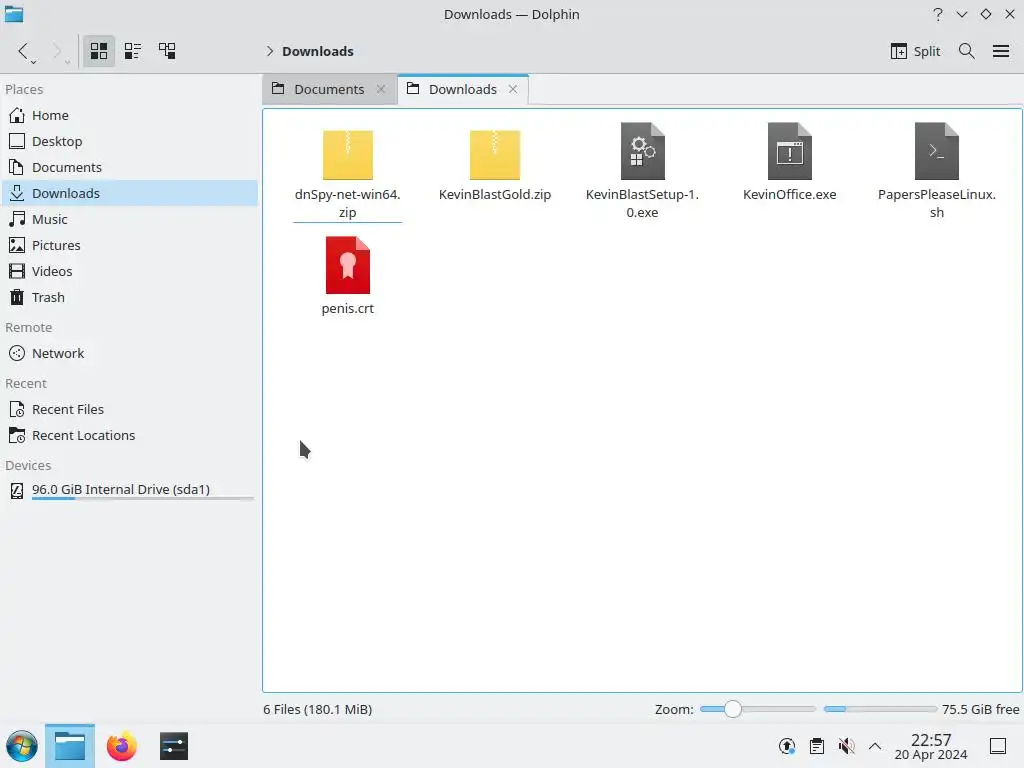Open Network under Remote

[x=129, y=354]
